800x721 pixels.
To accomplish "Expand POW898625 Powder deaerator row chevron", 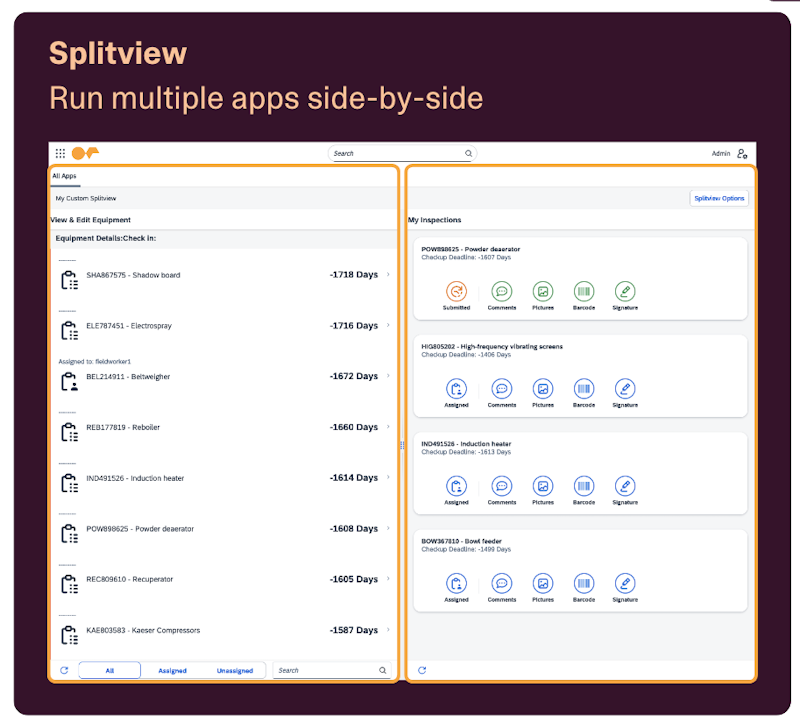I will [388, 528].
